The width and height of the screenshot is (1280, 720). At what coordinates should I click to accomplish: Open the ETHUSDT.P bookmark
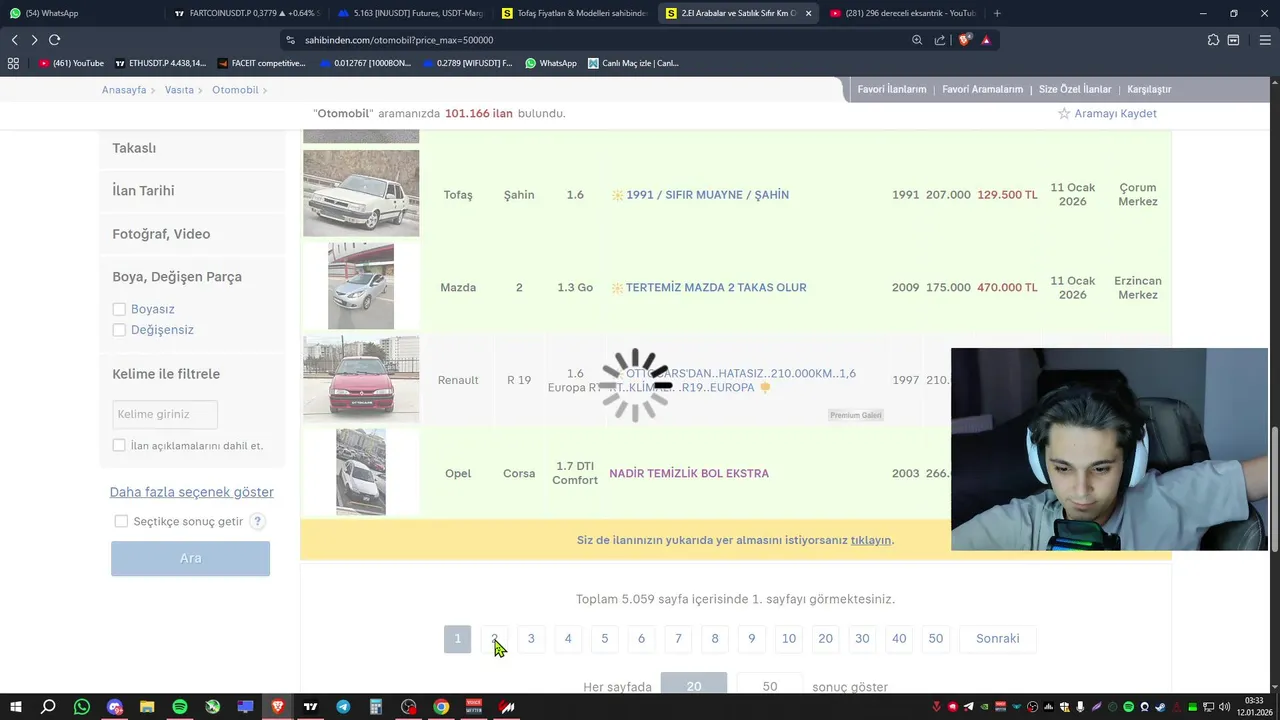(160, 63)
